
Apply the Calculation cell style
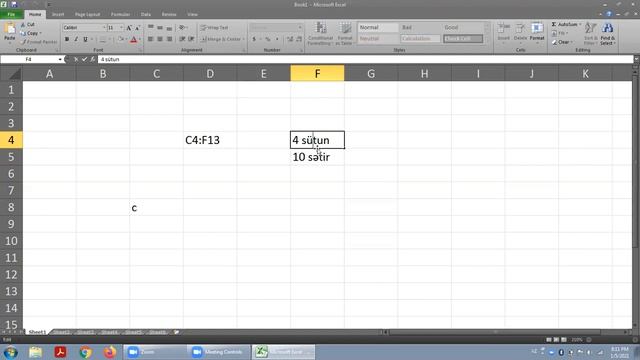tap(420, 39)
